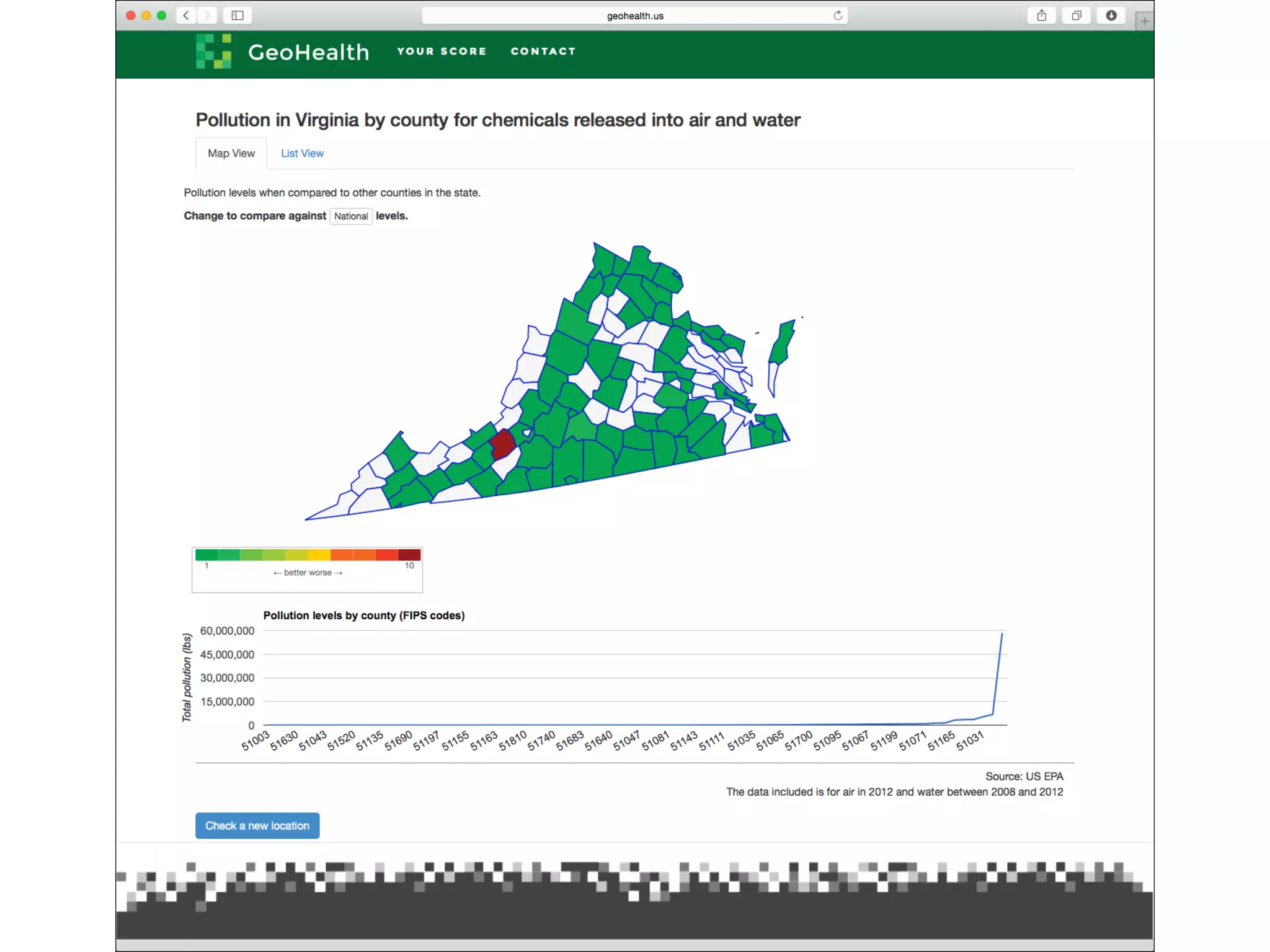The height and width of the screenshot is (952, 1270).
Task: Open the CONTACT menu item
Action: click(x=543, y=51)
